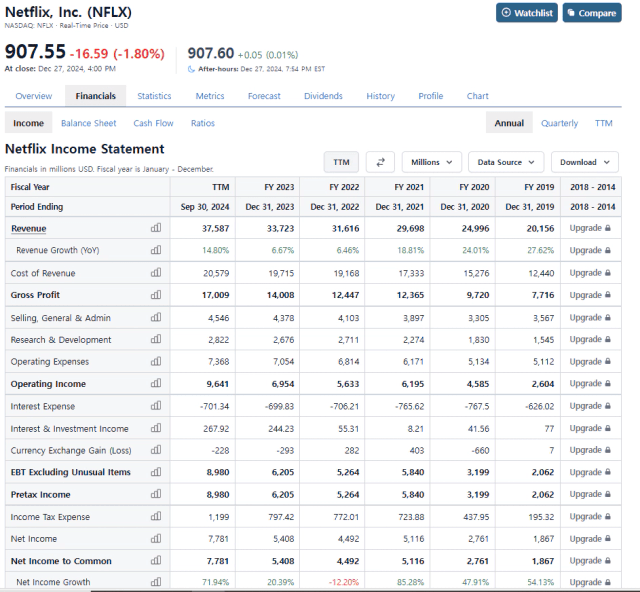This screenshot has height=592, width=640.
Task: Switch to the Forecast tab
Action: 264,96
